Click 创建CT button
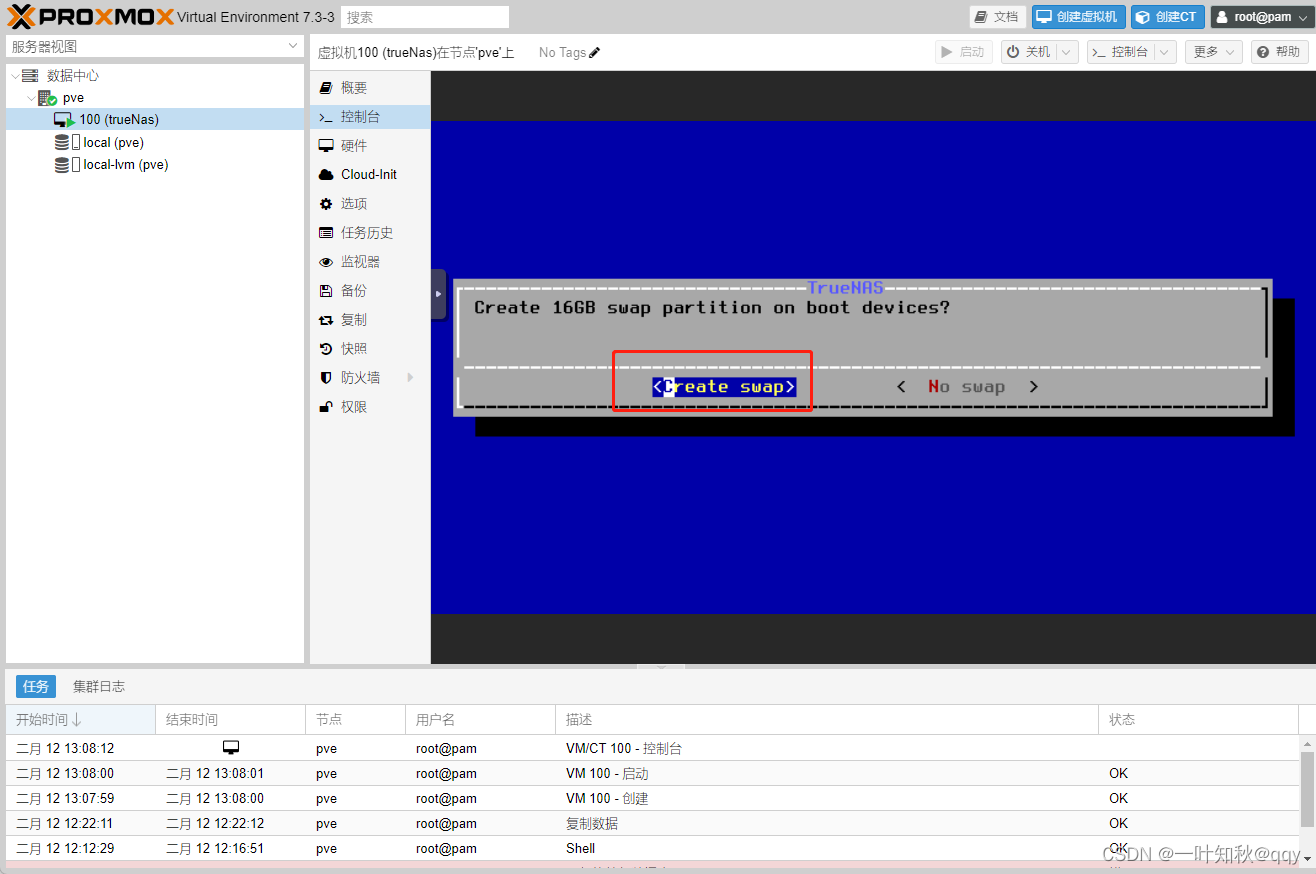Viewport: 1316px width, 874px height. coord(1167,17)
